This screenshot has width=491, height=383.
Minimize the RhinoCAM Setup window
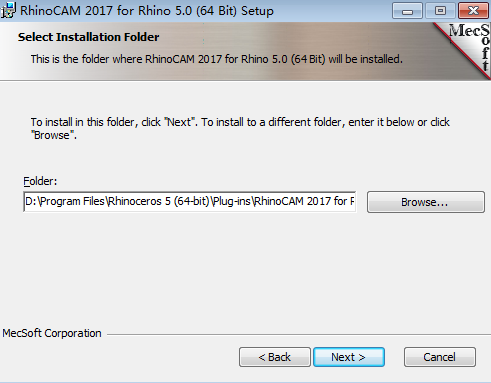click(x=407, y=11)
